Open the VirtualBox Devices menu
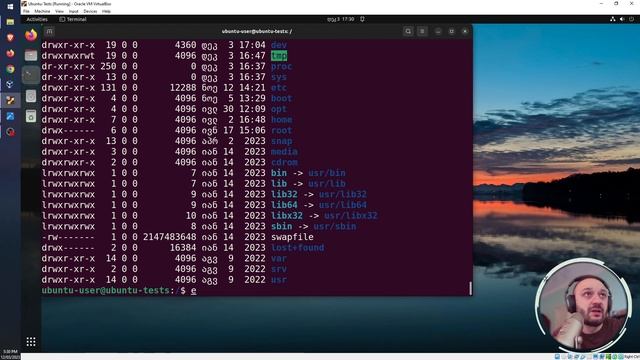This screenshot has width=640, height=360. tap(90, 11)
